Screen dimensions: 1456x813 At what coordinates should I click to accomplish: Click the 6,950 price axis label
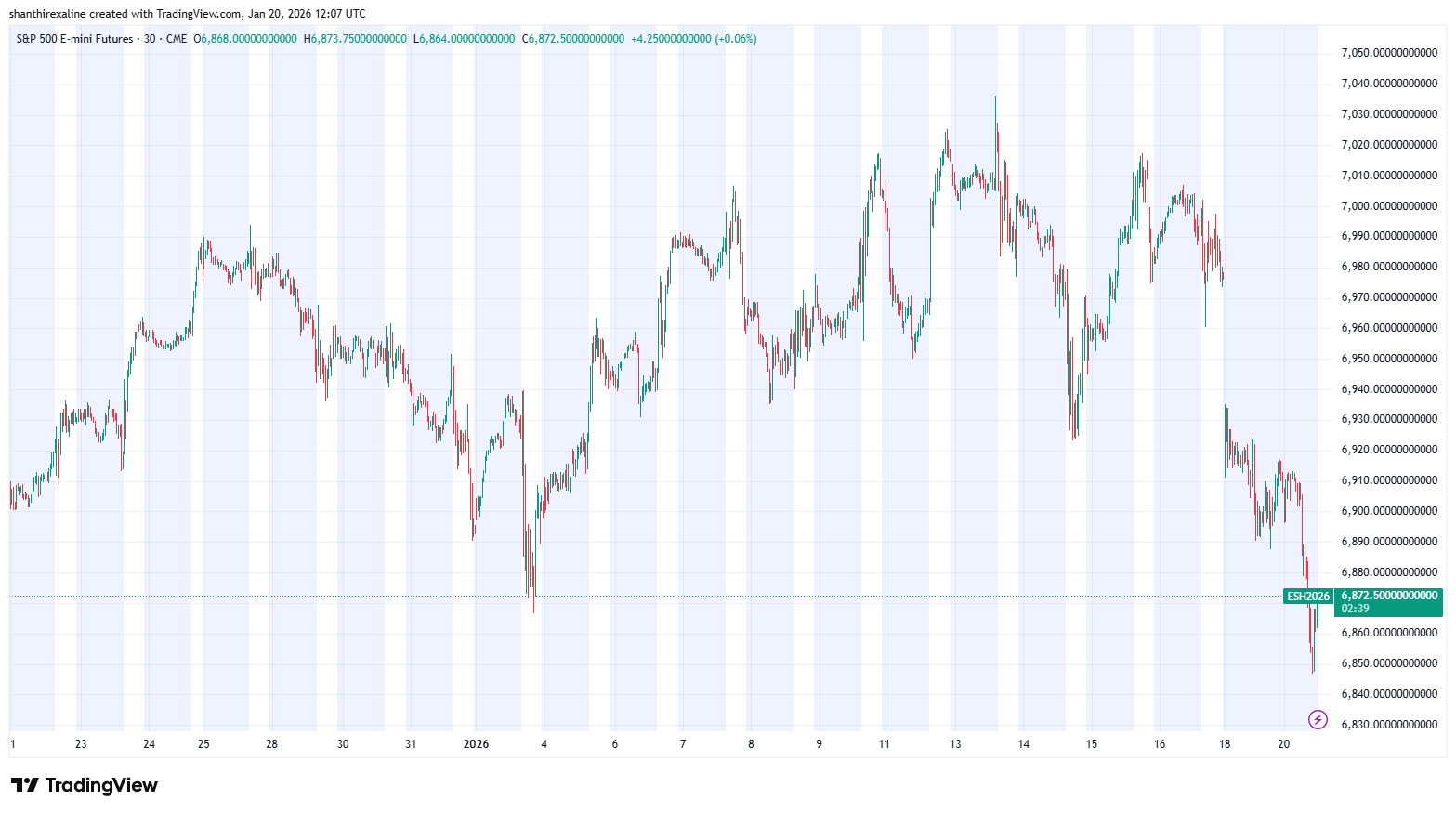1389,359
